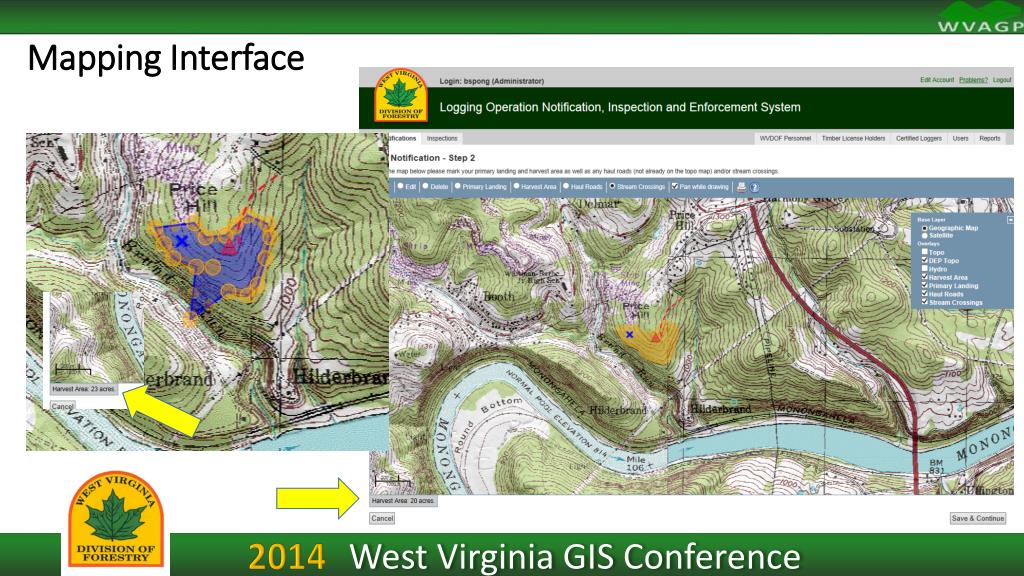1024x576 pixels.
Task: Open the WVDOF Personnel tab
Action: click(785, 138)
